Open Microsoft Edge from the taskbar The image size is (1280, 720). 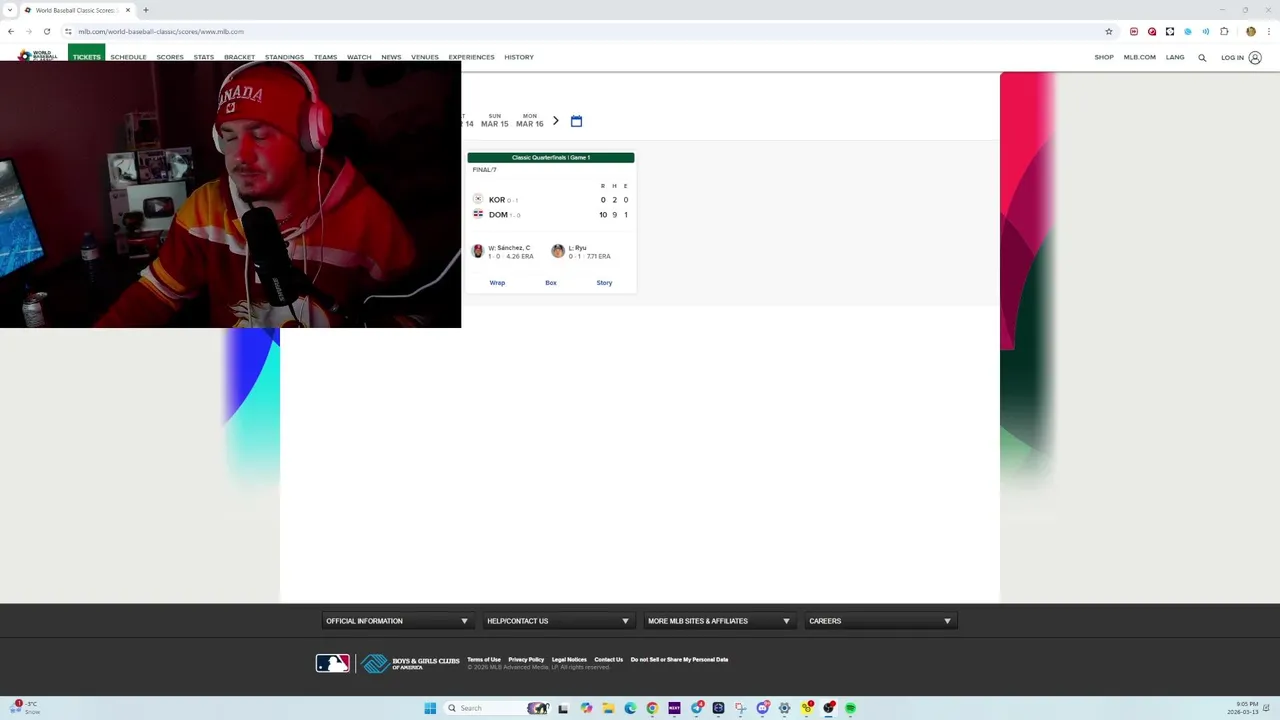point(630,708)
